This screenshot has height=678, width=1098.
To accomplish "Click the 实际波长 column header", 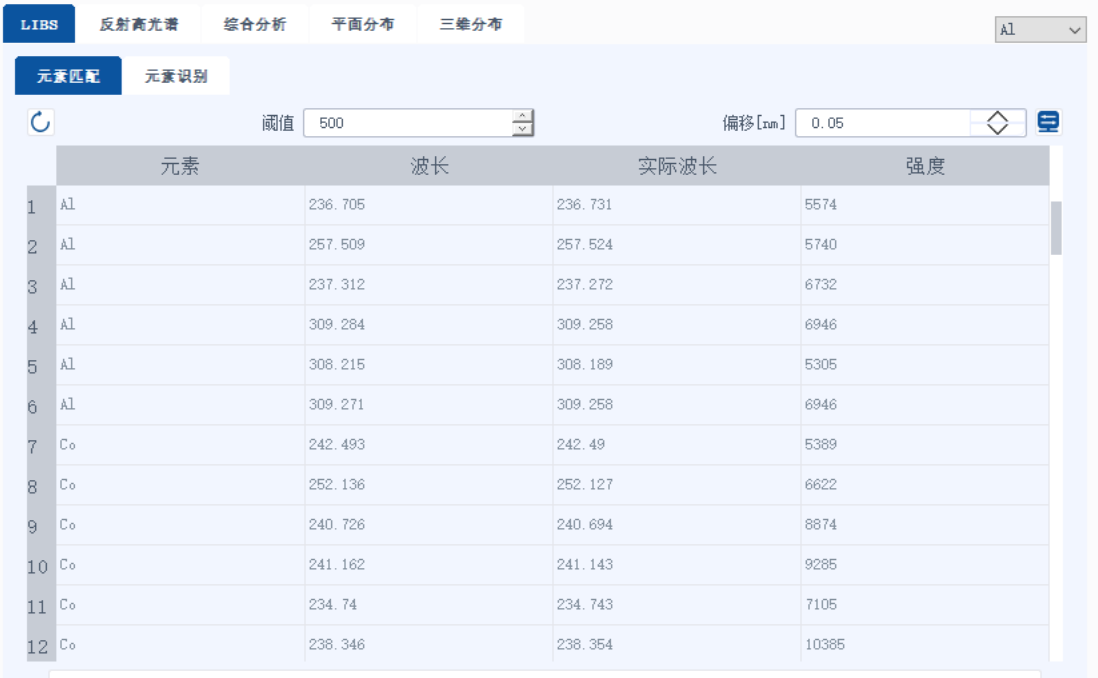I will pyautogui.click(x=677, y=166).
